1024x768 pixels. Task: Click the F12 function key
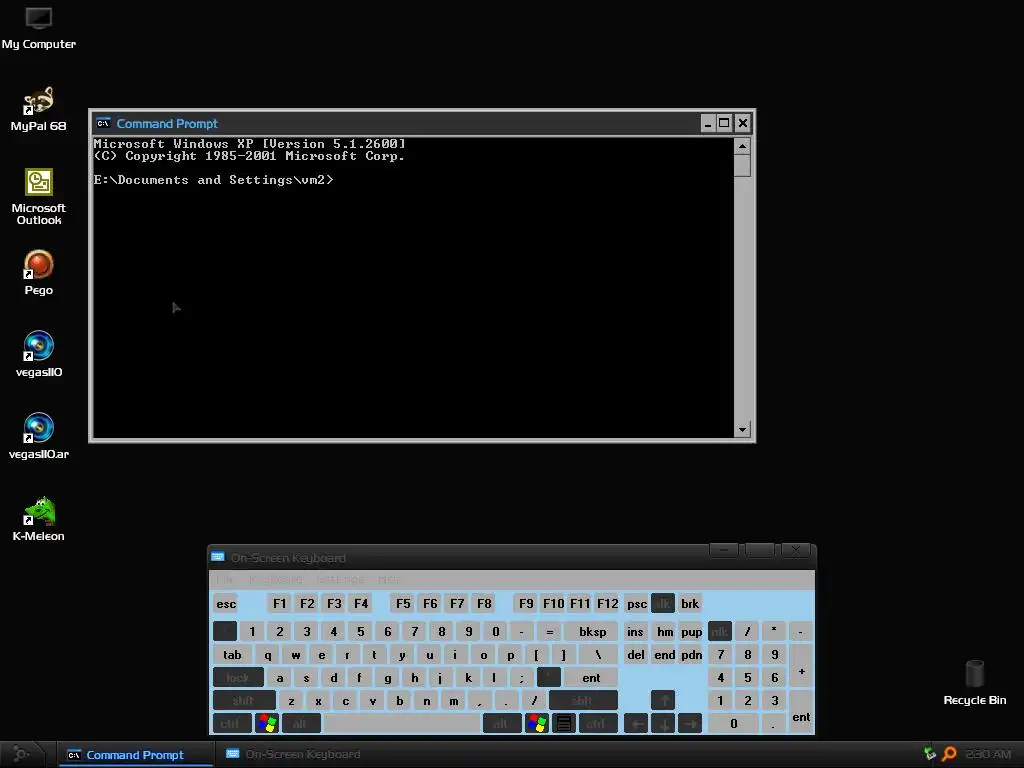(607, 603)
